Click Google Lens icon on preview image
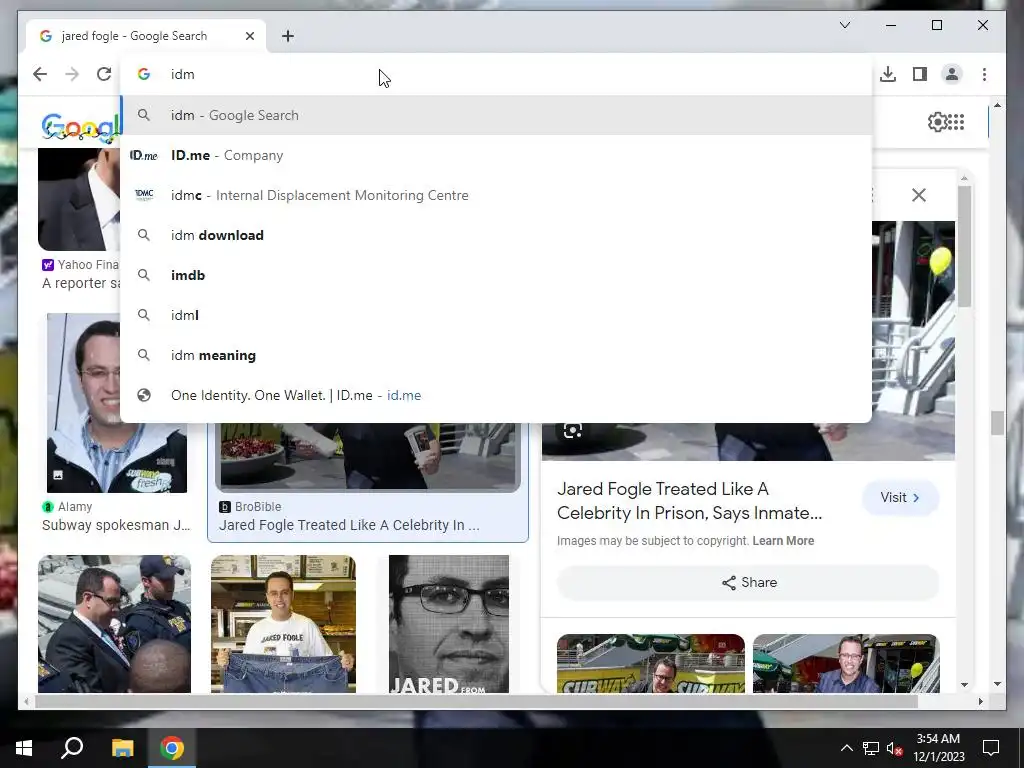Image resolution: width=1024 pixels, height=768 pixels. point(573,430)
